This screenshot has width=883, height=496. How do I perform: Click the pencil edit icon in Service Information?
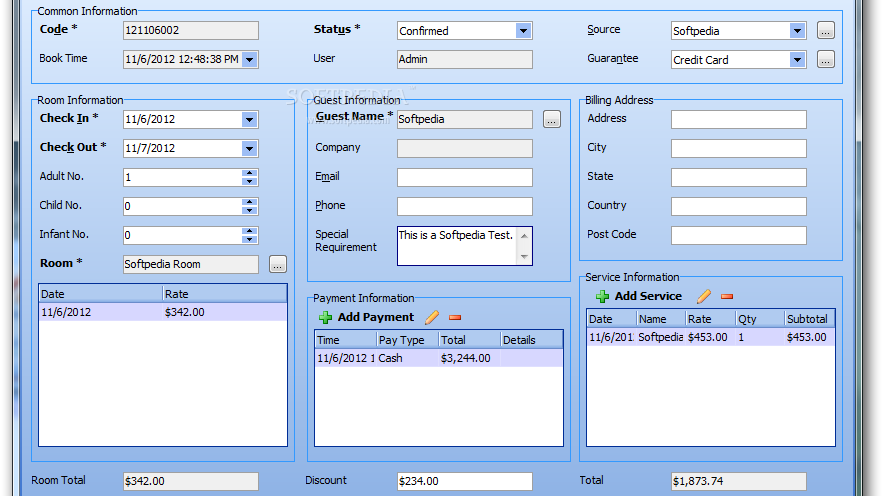point(704,296)
